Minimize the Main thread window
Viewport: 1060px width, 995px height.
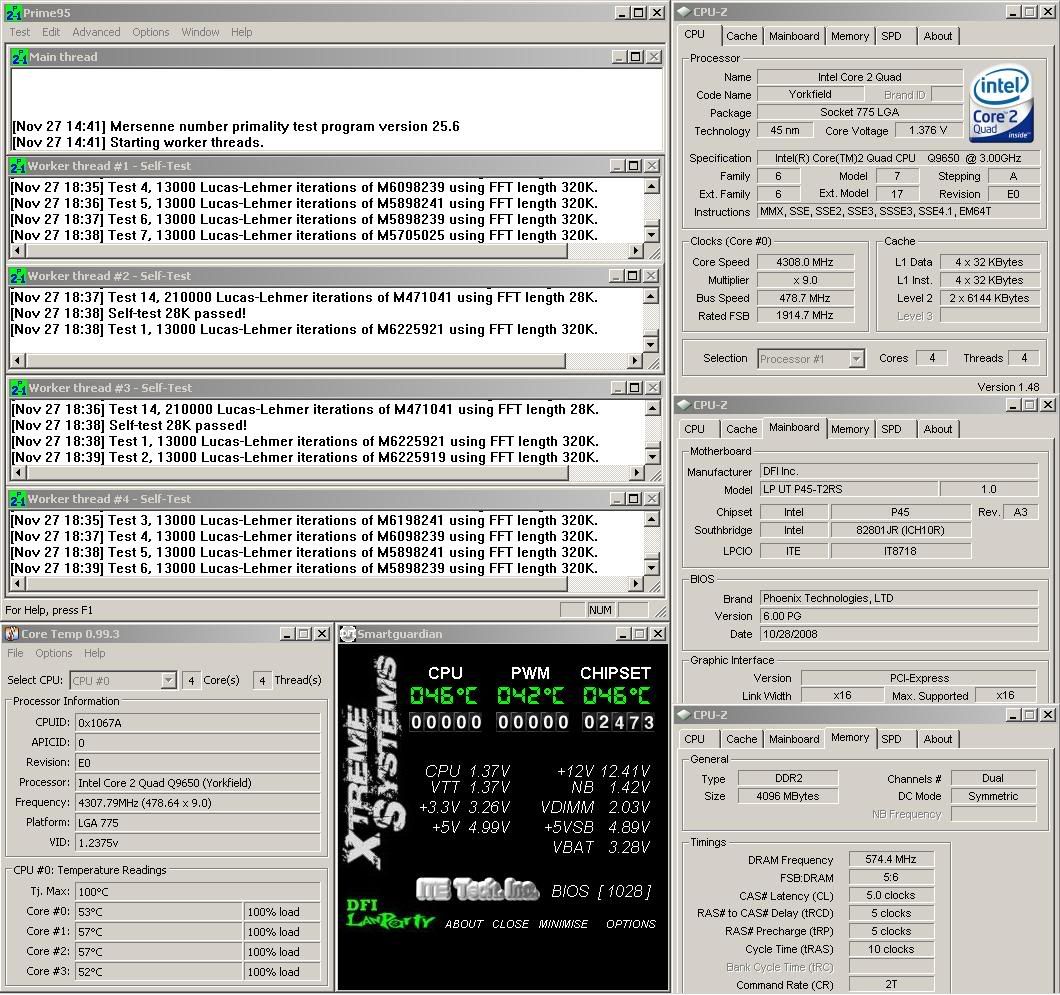click(x=619, y=57)
